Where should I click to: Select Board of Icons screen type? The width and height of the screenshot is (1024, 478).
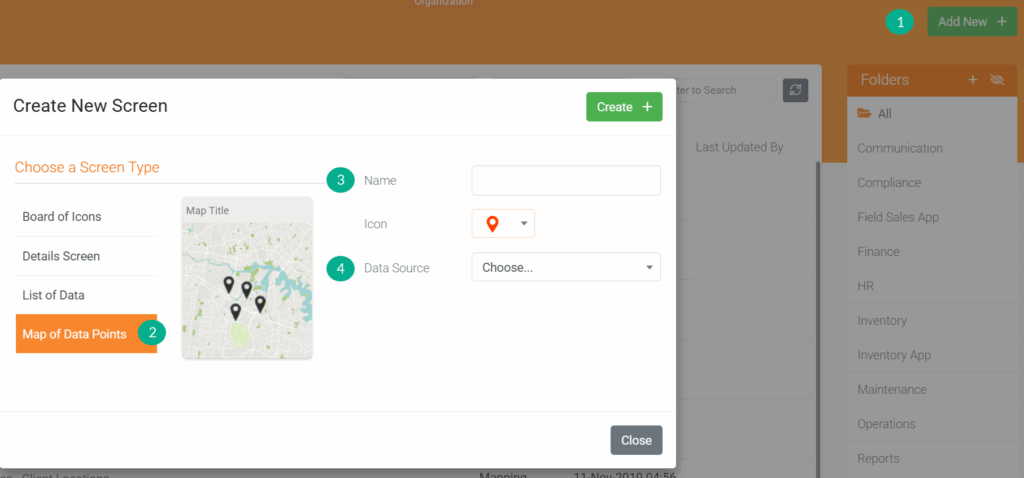[x=86, y=217]
